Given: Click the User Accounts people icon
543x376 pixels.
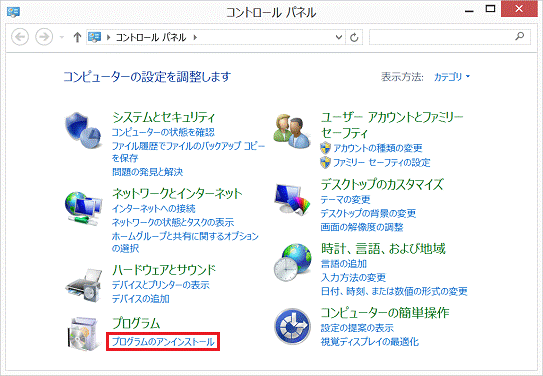Looking at the screenshot, I should click(x=292, y=131).
